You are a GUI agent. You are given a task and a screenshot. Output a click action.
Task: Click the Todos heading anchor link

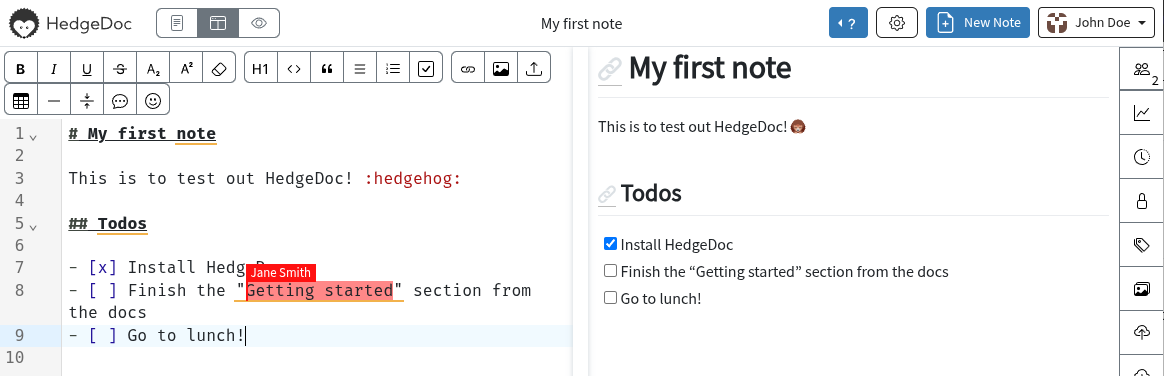point(607,195)
